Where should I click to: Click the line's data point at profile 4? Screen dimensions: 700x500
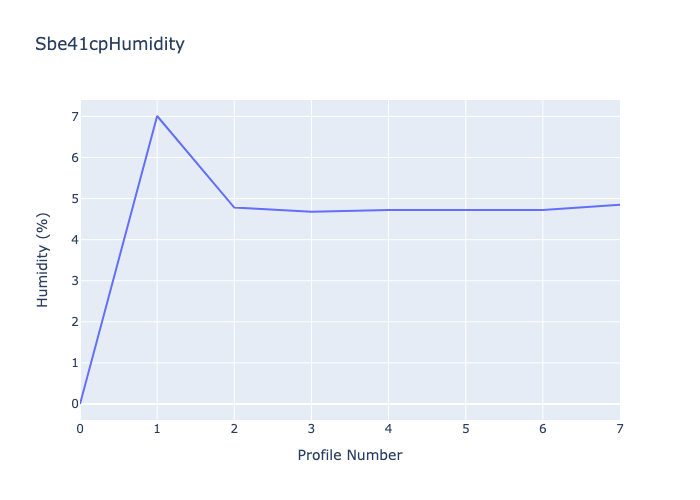(x=388, y=210)
